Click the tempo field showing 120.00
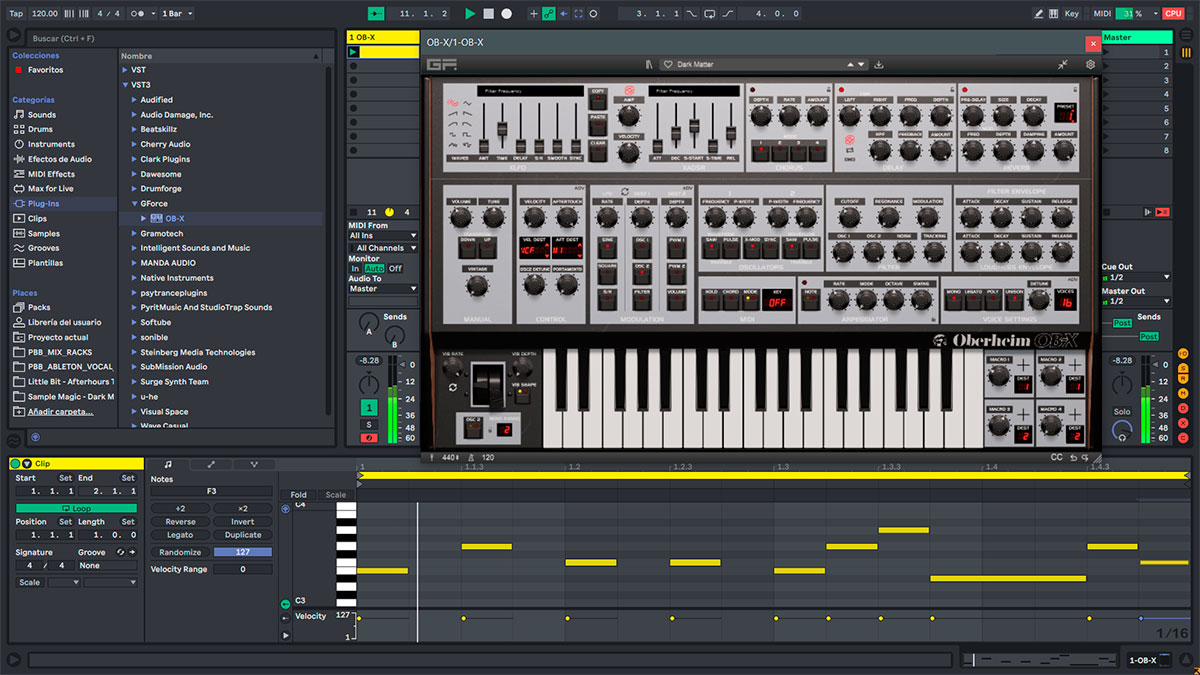 coord(44,14)
